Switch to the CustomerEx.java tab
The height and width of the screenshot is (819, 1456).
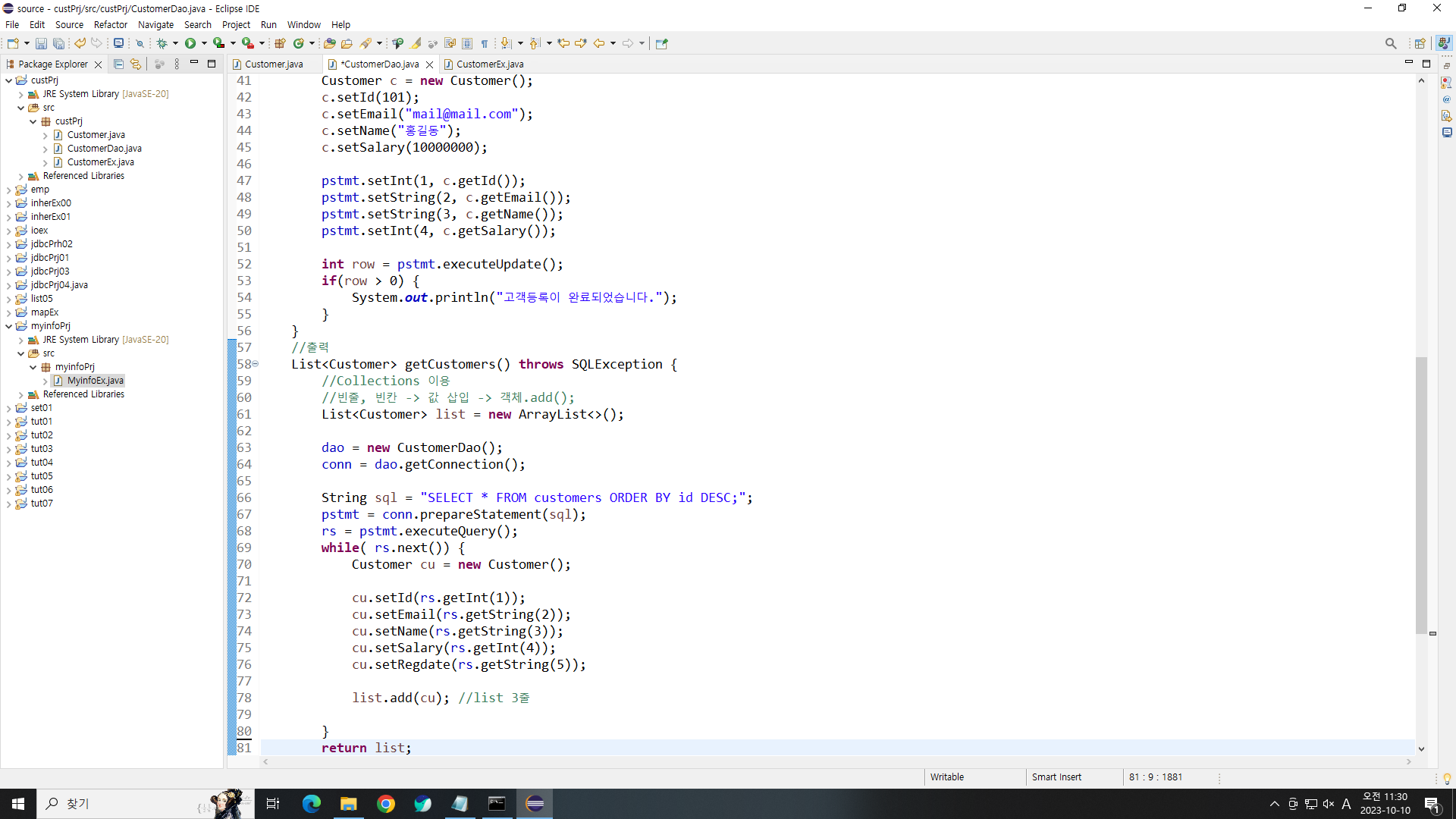pos(489,64)
